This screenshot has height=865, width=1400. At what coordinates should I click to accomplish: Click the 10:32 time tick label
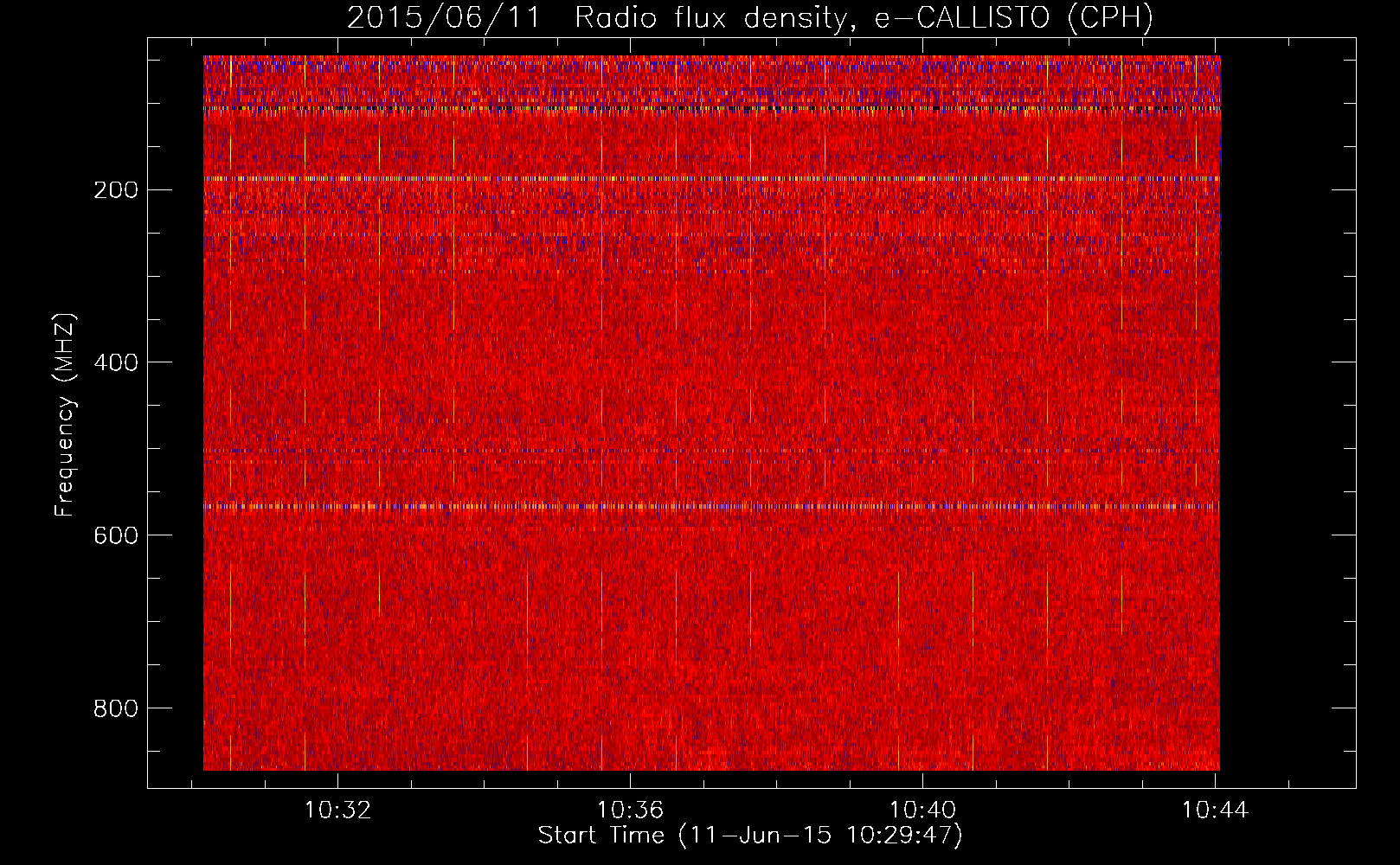tap(338, 811)
